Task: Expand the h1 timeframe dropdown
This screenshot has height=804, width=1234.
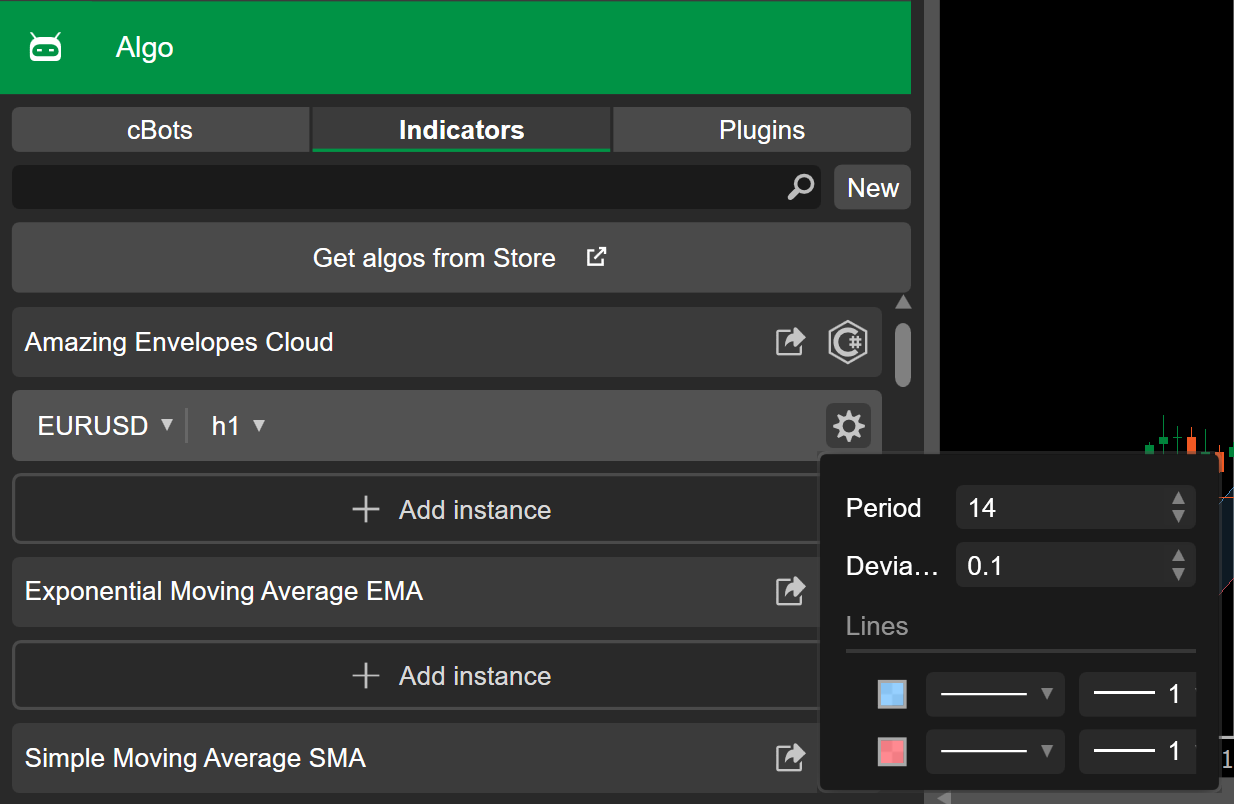Action: click(x=238, y=426)
